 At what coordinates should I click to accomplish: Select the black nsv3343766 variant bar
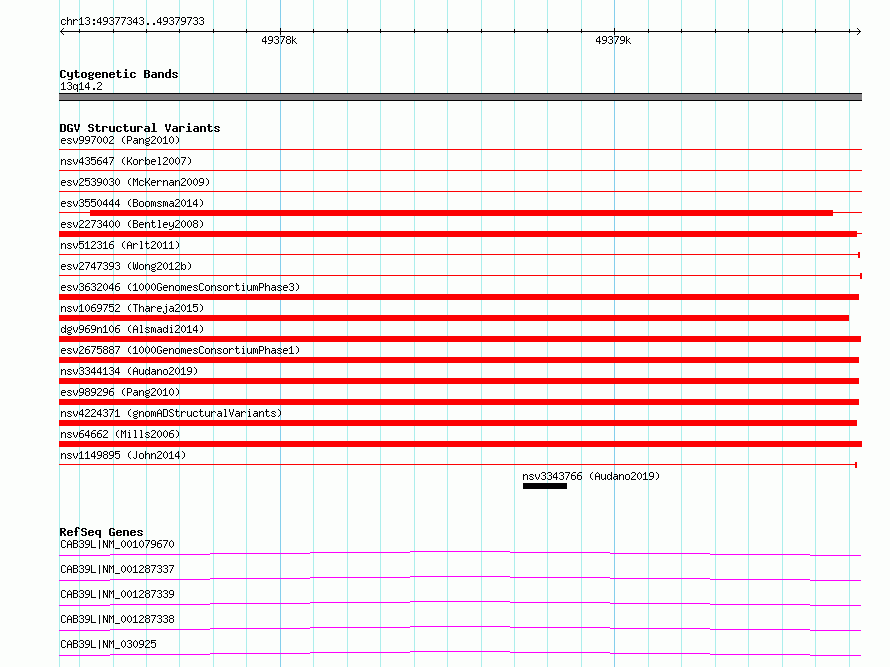(545, 486)
